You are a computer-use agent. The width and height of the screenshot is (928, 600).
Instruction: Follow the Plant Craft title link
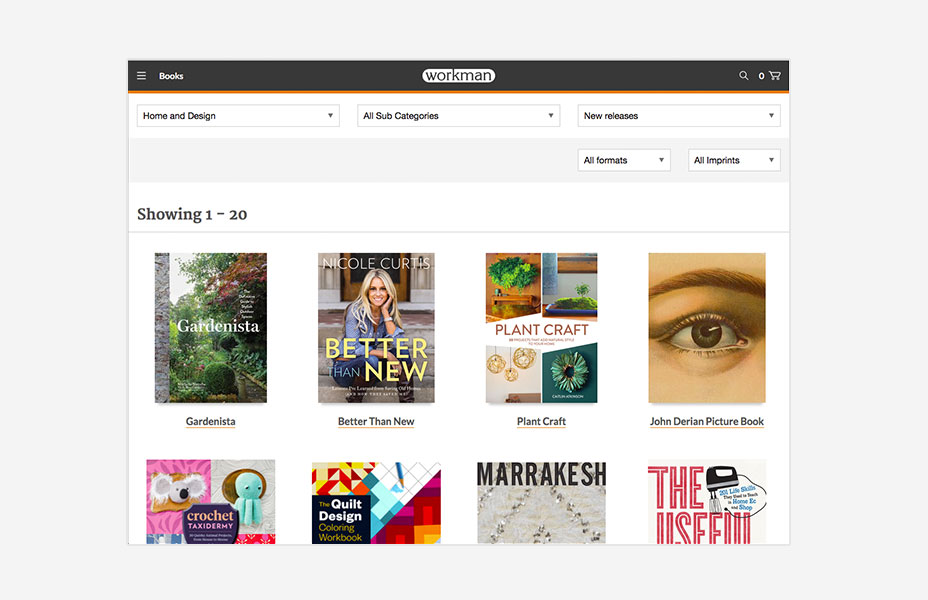point(542,421)
